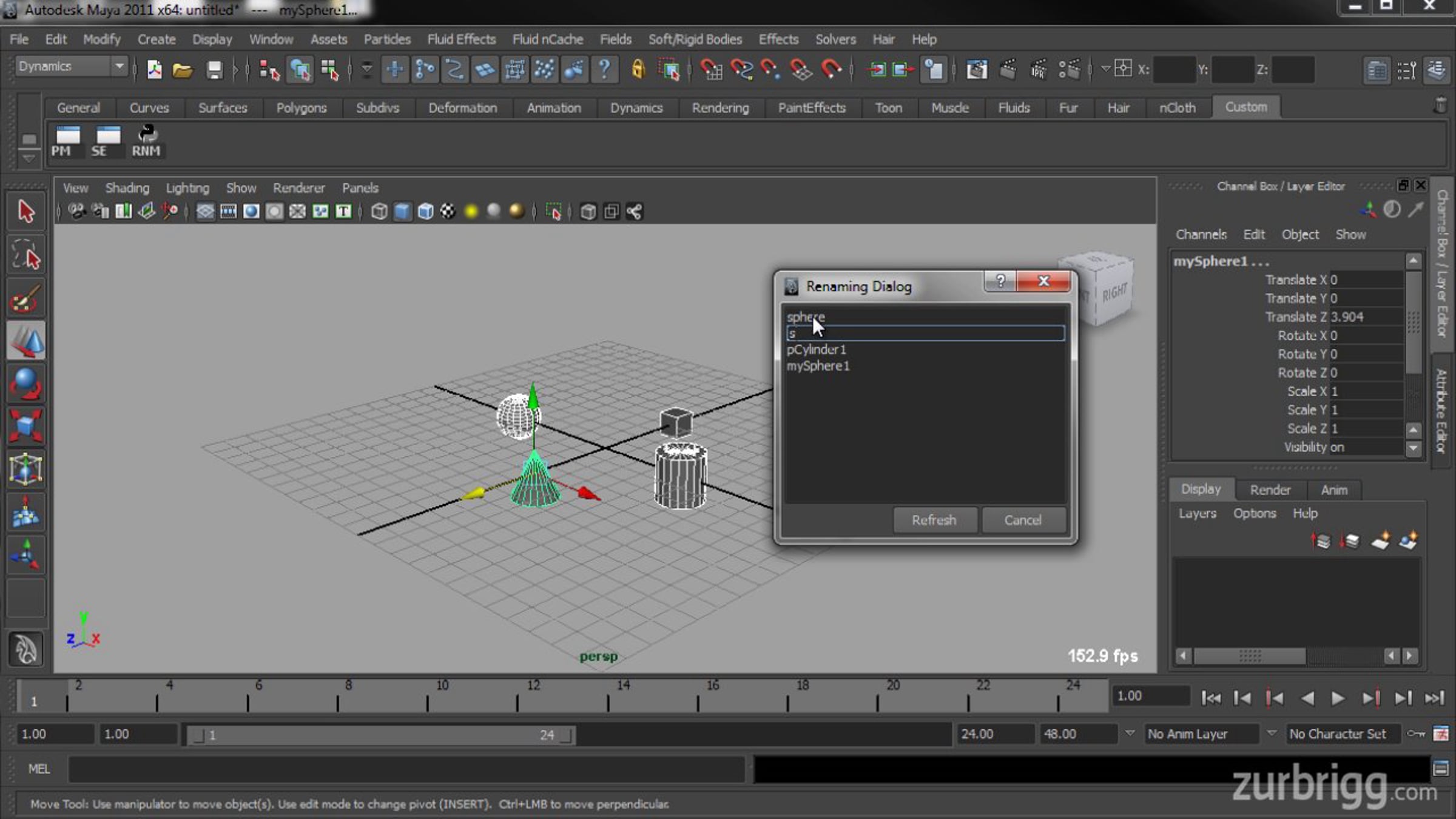Click Cancel in the Renaming Dialog
This screenshot has width=1456, height=819.
(x=1023, y=521)
